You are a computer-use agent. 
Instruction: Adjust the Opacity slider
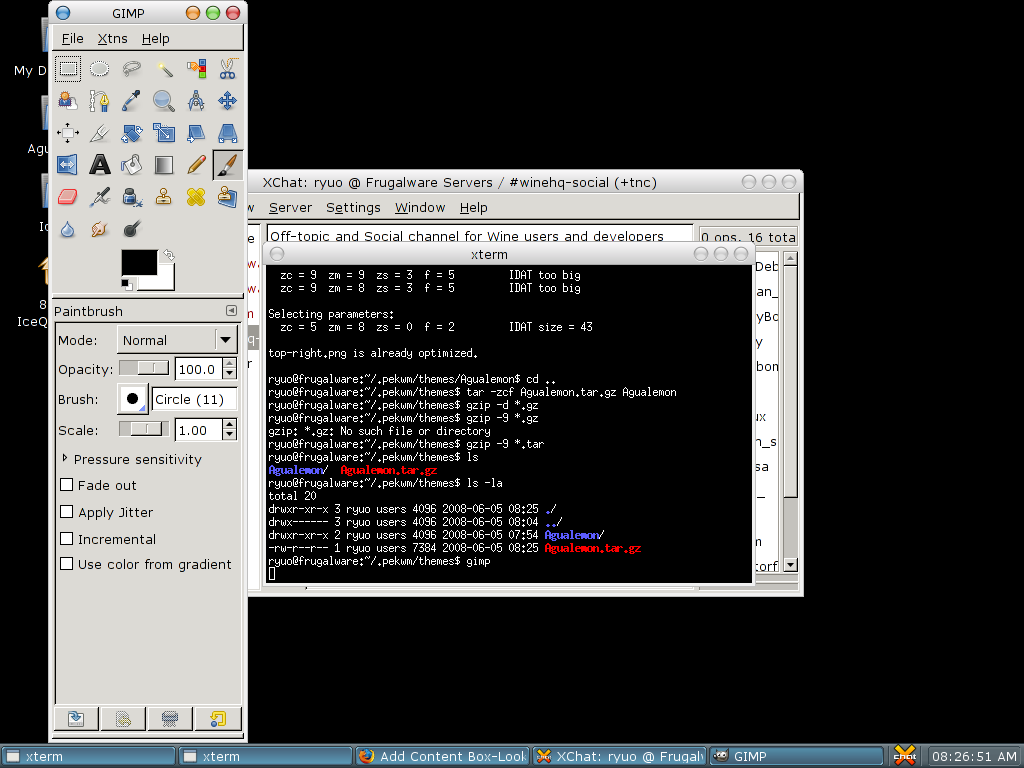(144, 368)
